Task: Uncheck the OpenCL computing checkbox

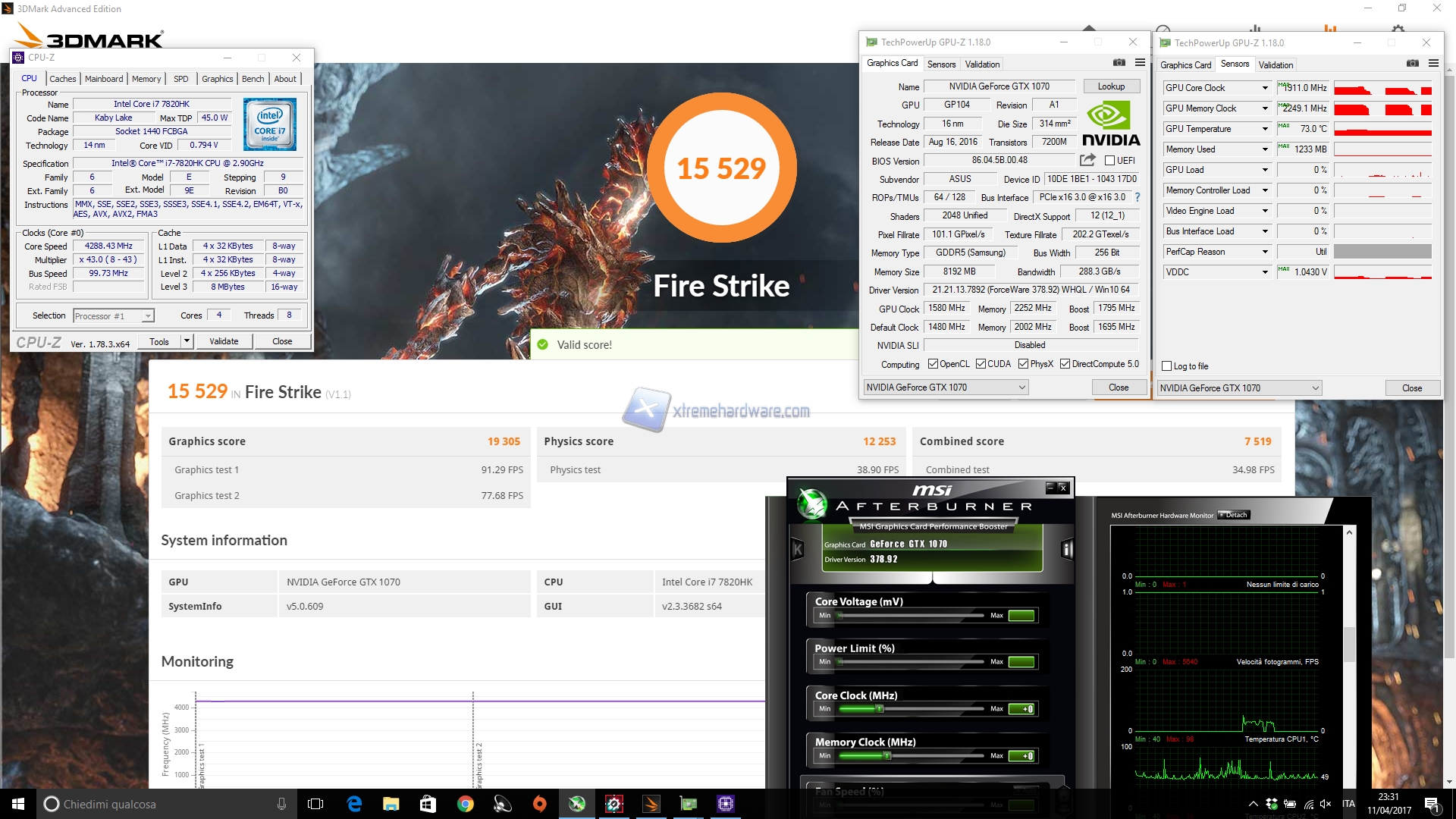Action: [933, 364]
